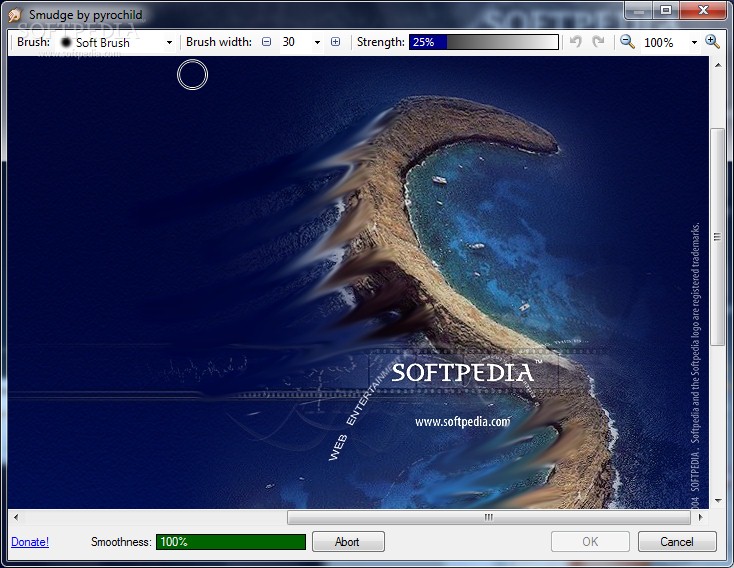Click the Smoothness bar showing 100%
The width and height of the screenshot is (734, 568).
click(x=231, y=542)
